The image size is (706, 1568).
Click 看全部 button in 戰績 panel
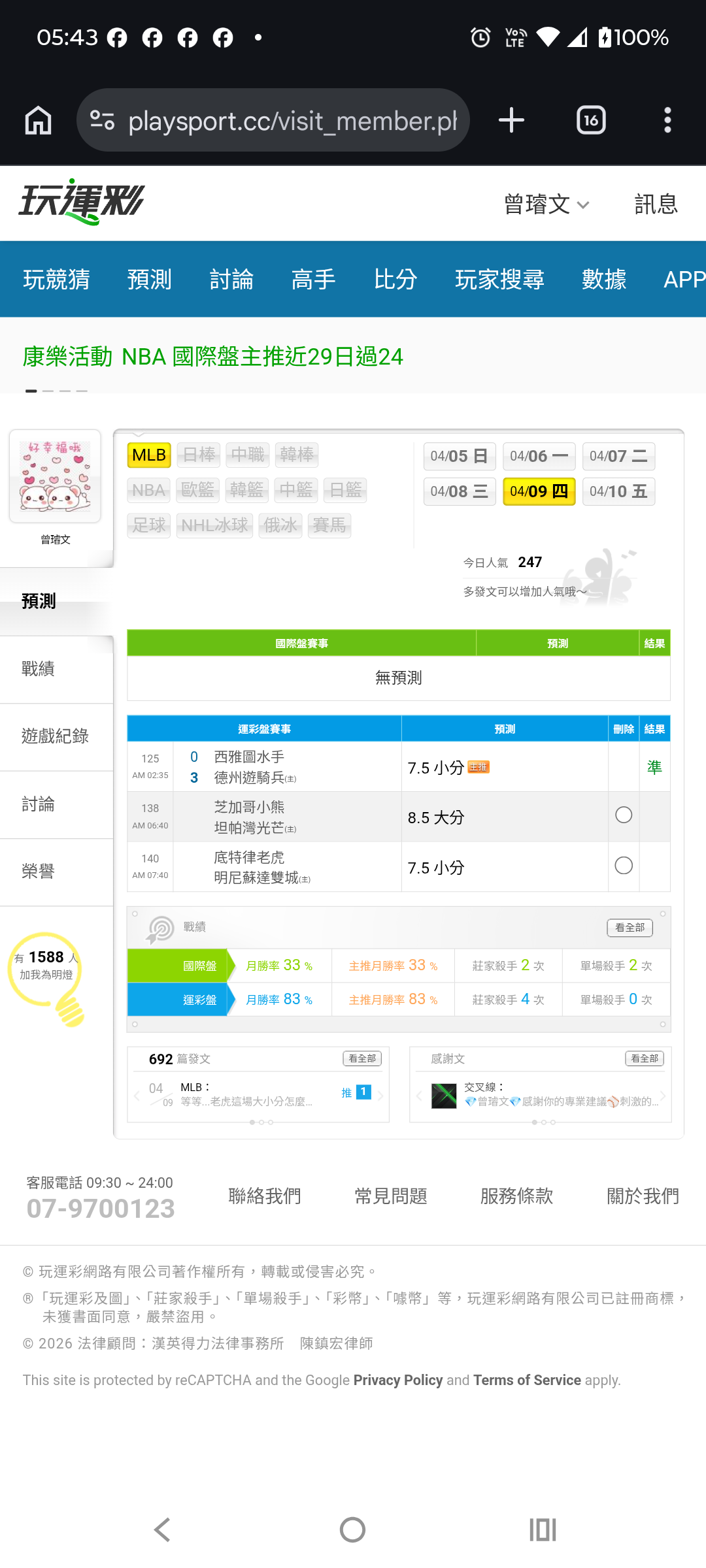click(630, 928)
